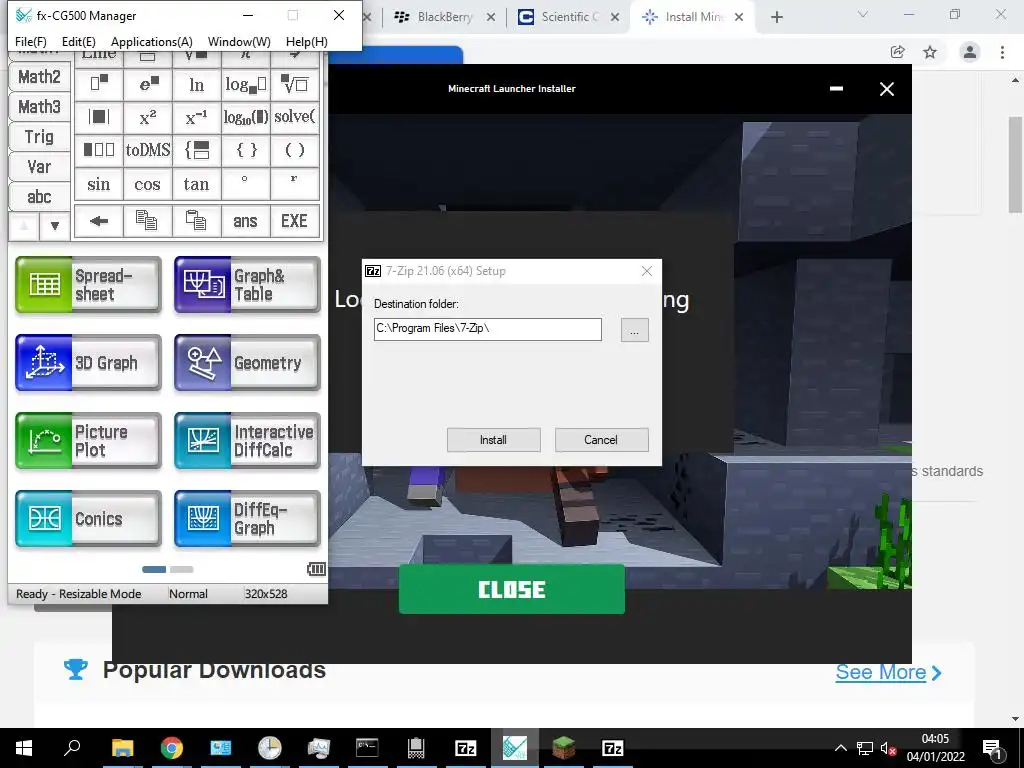Tap the ans key
This screenshot has height=768, width=1024.
pos(246,221)
